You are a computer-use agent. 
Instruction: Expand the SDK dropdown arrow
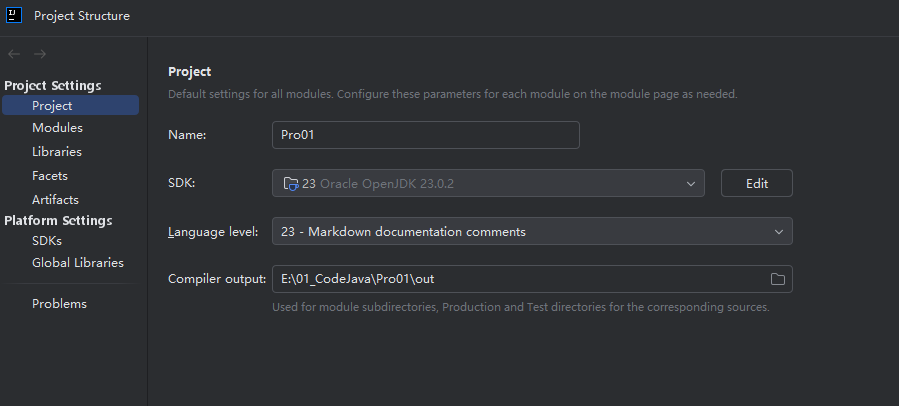690,184
